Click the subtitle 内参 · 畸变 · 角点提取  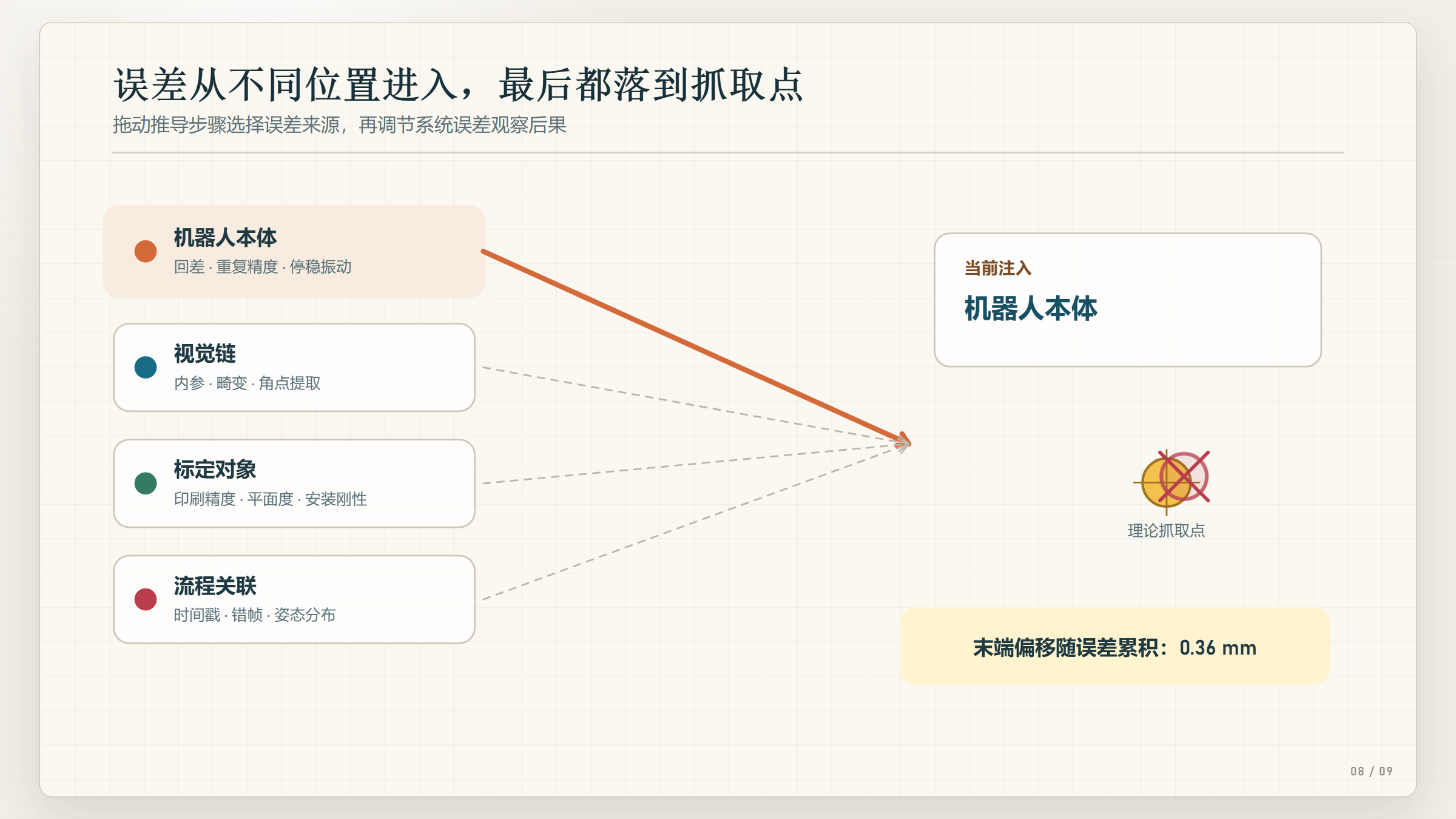[248, 383]
